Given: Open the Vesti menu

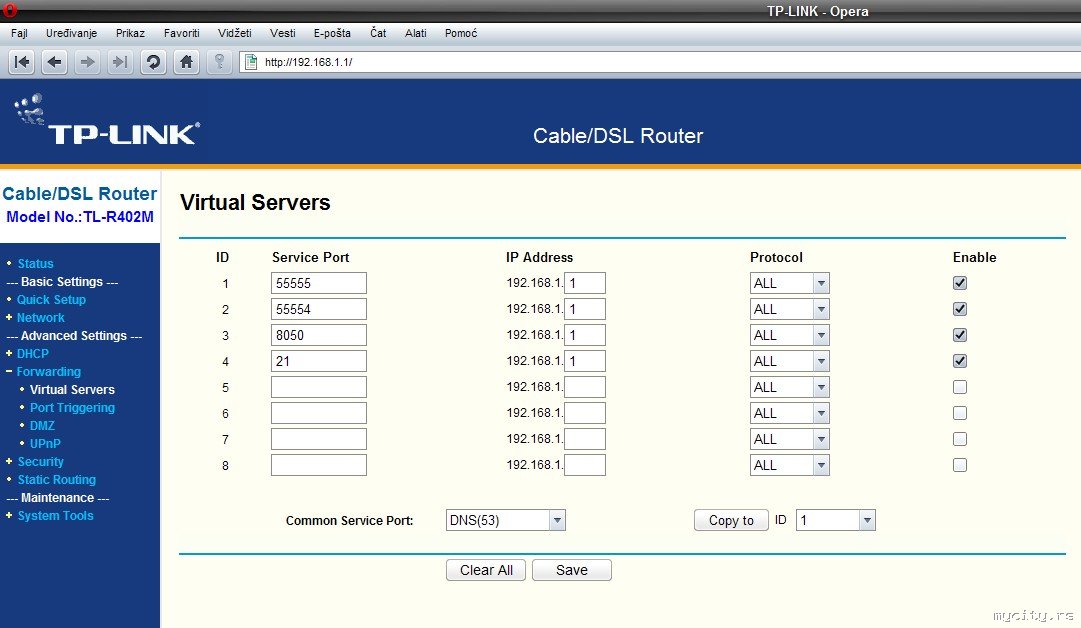Looking at the screenshot, I should tap(283, 33).
